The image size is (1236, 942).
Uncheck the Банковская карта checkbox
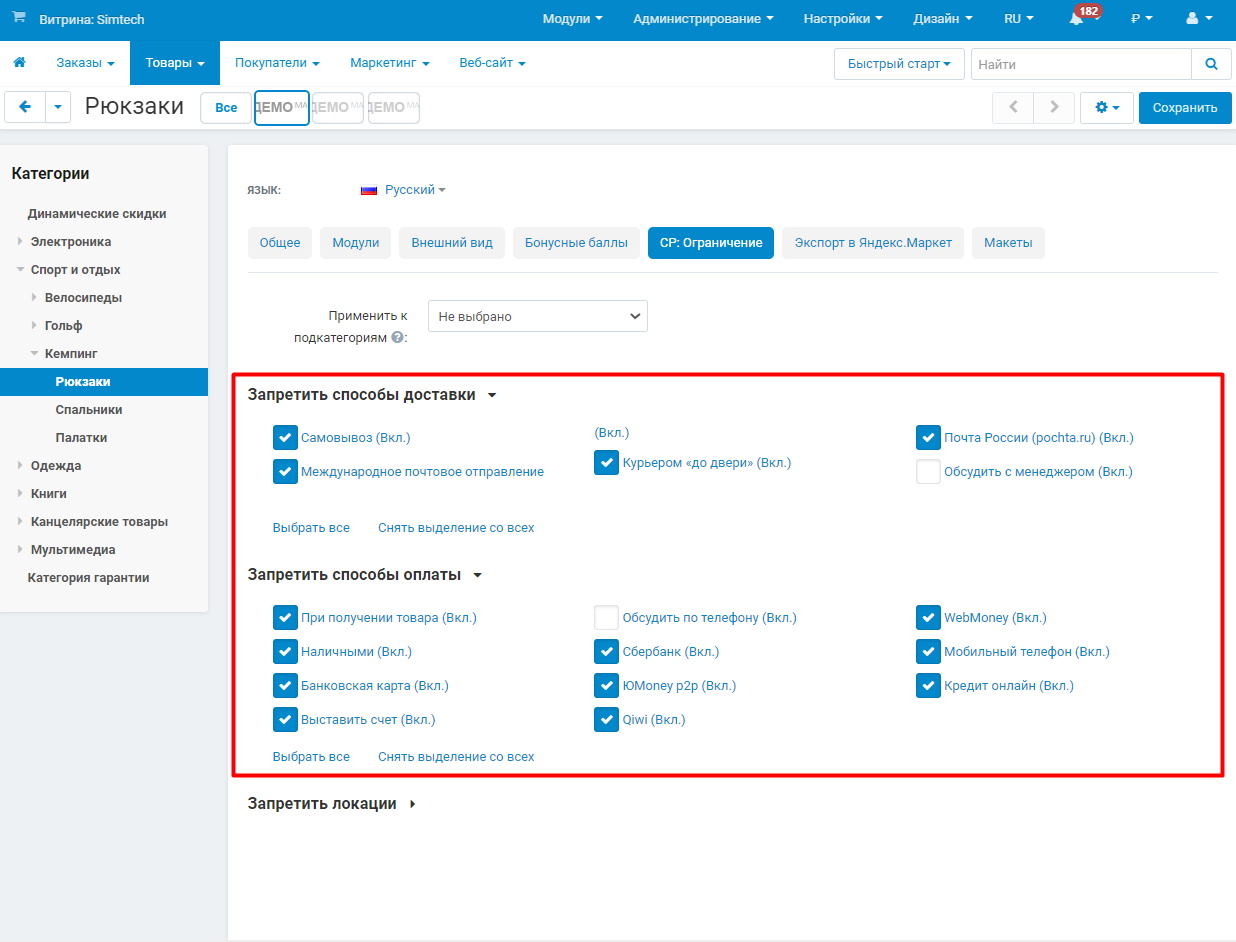click(x=285, y=686)
